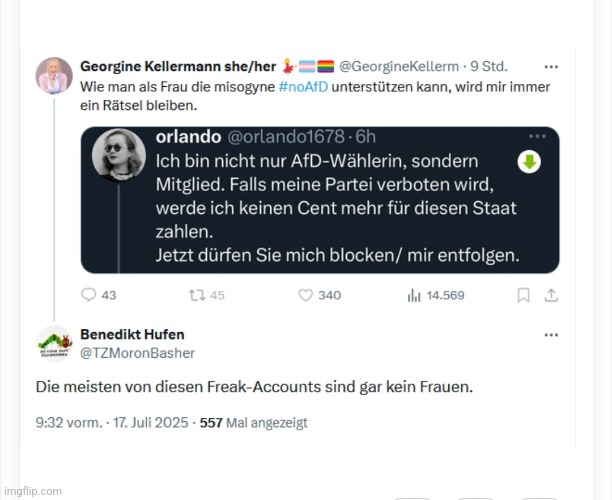Open the quoted orlando tweet text
Viewport: 612px width, 500px height.
pos(338,208)
